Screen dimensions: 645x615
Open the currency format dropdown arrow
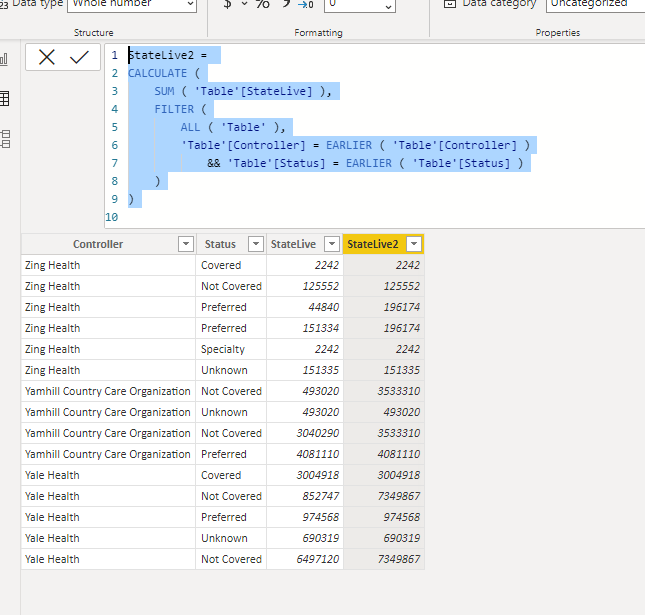click(244, 4)
